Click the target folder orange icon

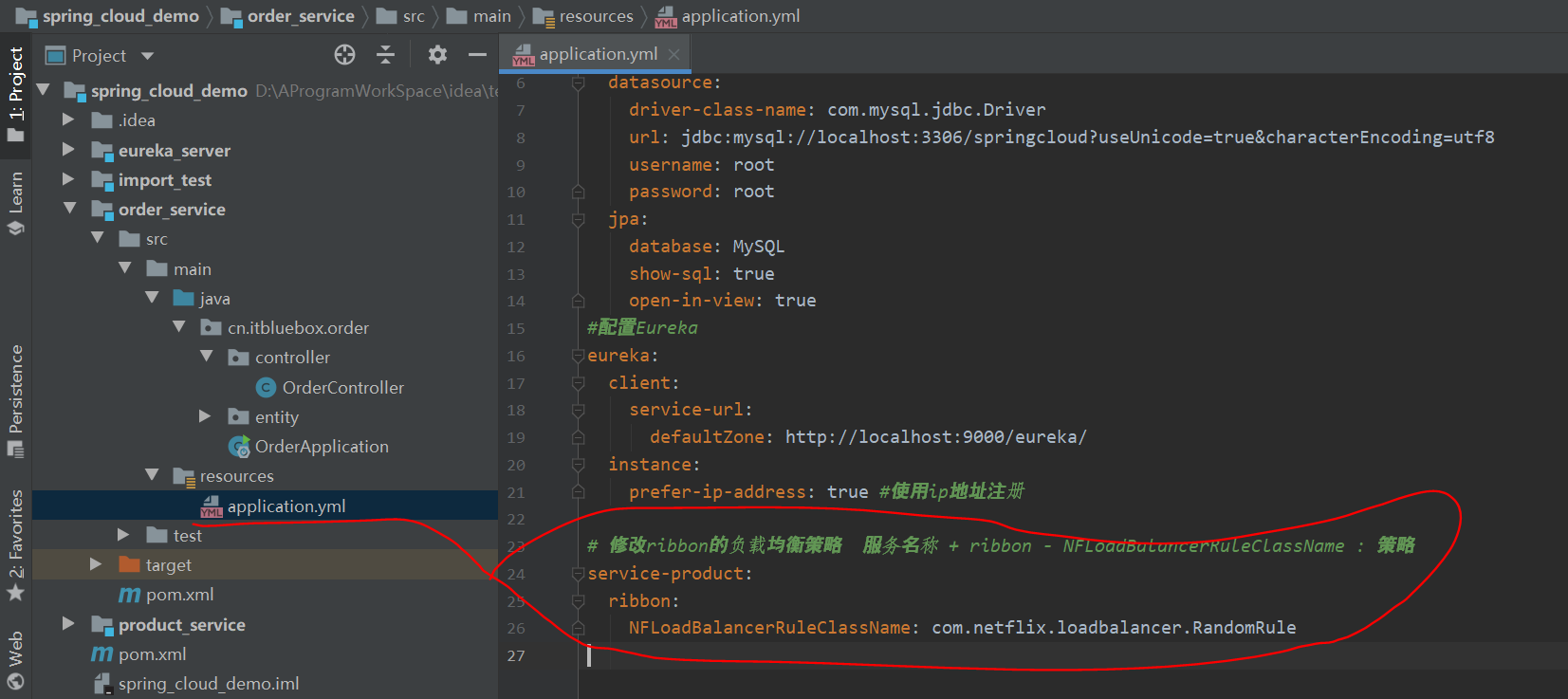[130, 564]
